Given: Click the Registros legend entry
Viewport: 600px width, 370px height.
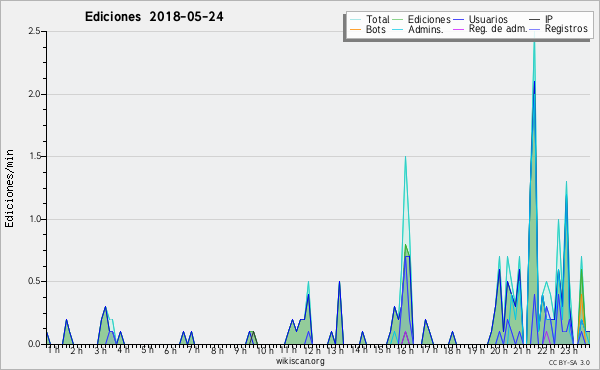Looking at the screenshot, I should pos(558,29).
